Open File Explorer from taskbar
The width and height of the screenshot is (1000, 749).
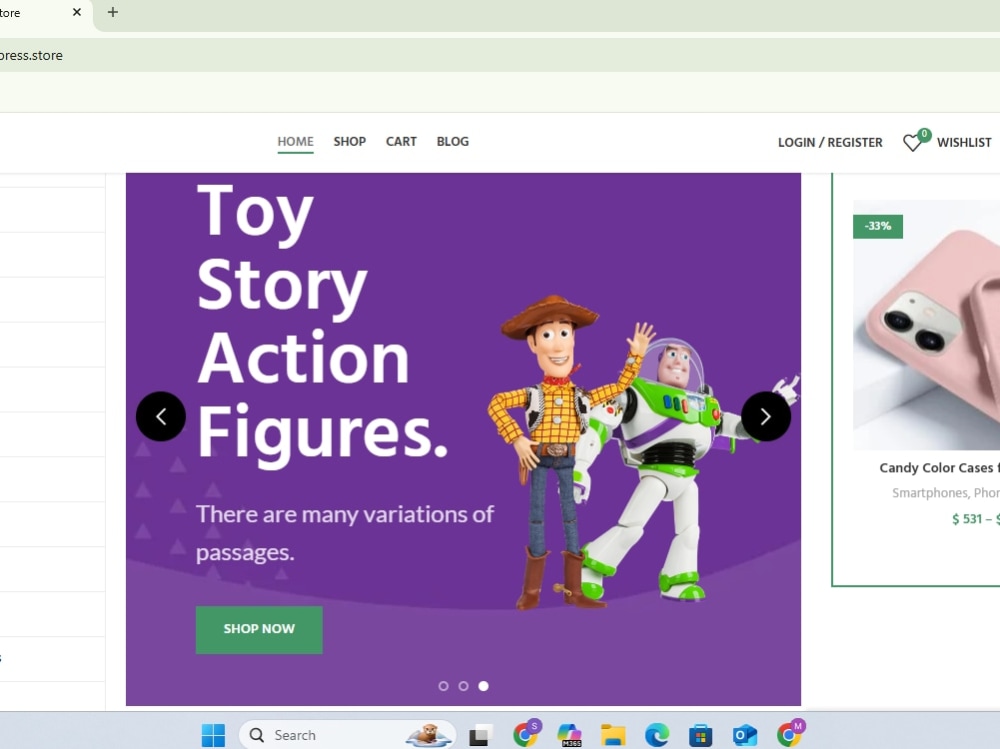pos(613,735)
